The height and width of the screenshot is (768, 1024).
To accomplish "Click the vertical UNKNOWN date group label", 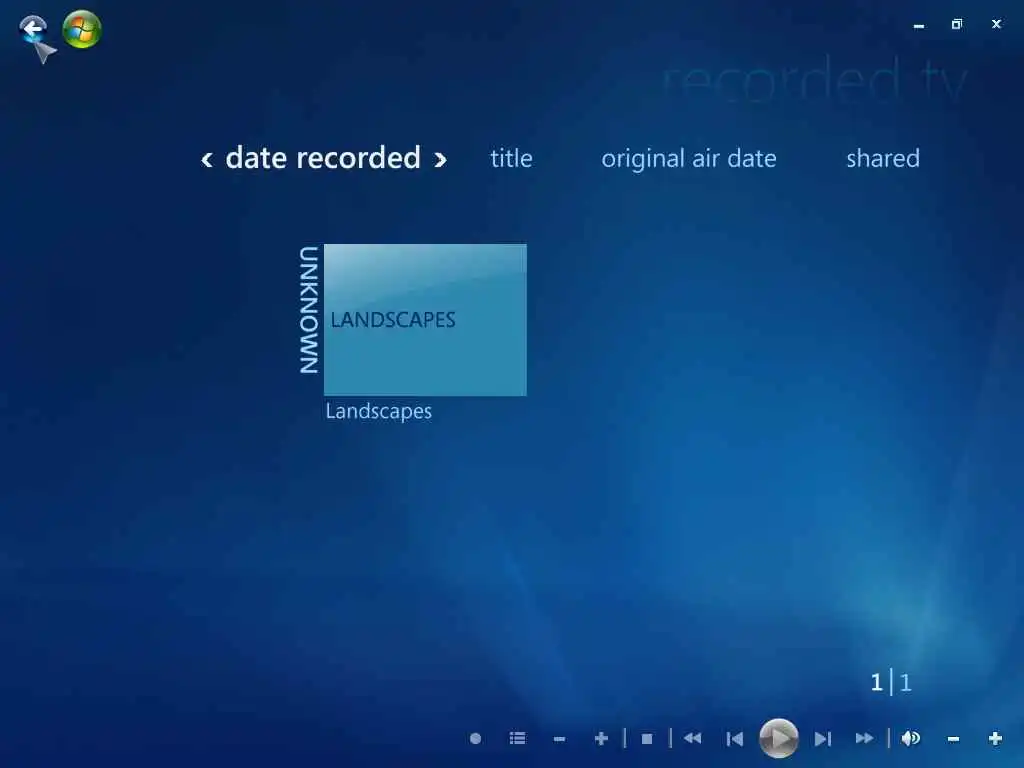I will pyautogui.click(x=308, y=310).
